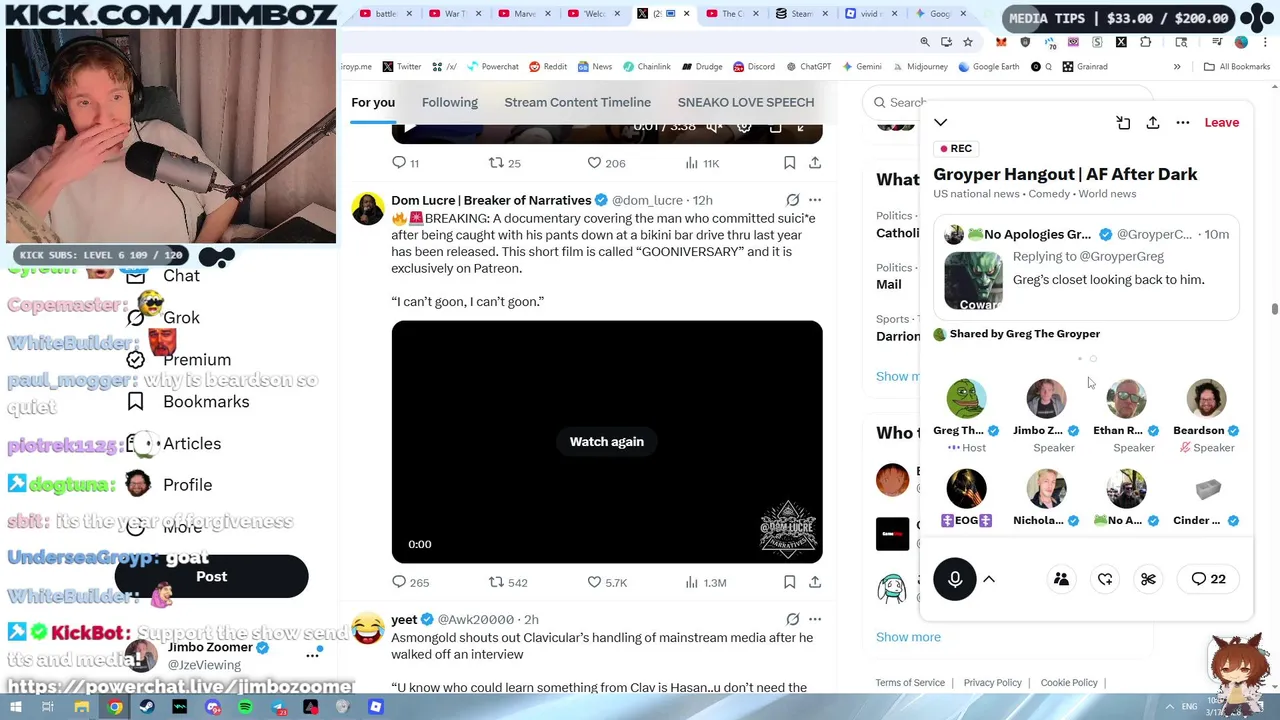Viewport: 1280px width, 720px height.
Task: Send a heart reaction in the Space
Action: [x=1105, y=579]
